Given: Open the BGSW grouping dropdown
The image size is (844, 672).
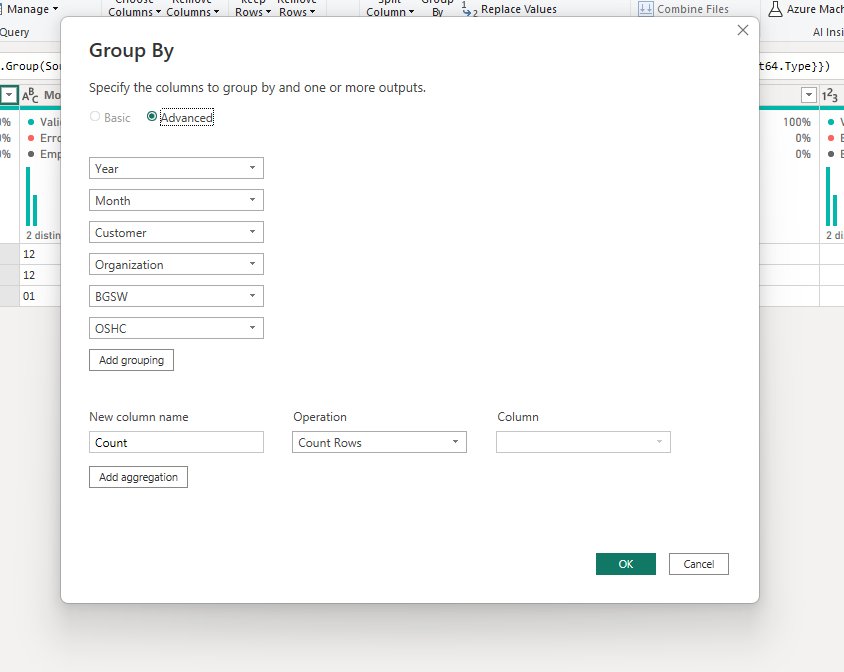Looking at the screenshot, I should (176, 296).
